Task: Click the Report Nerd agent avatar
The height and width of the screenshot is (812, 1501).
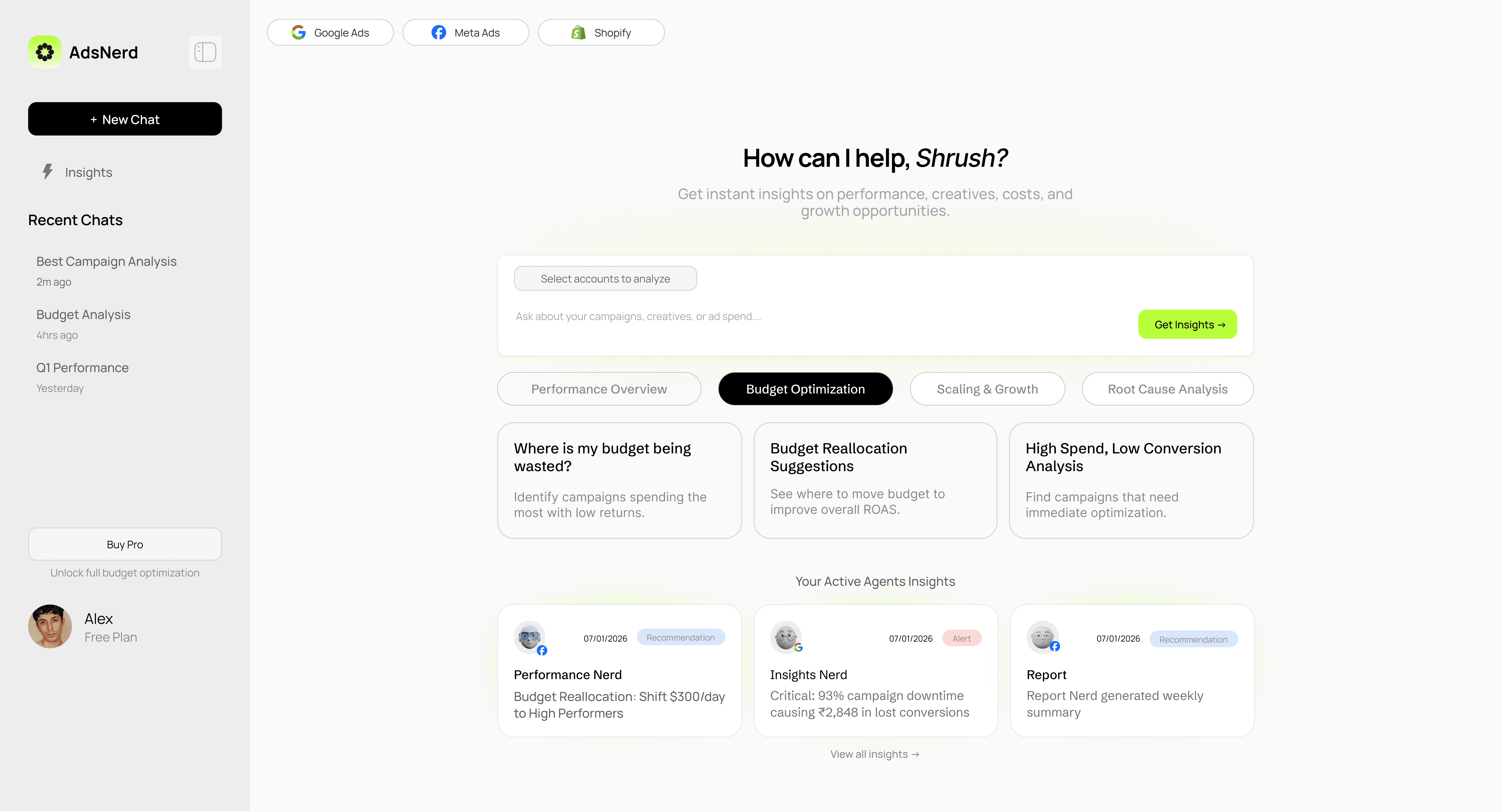Action: pyautogui.click(x=1042, y=637)
